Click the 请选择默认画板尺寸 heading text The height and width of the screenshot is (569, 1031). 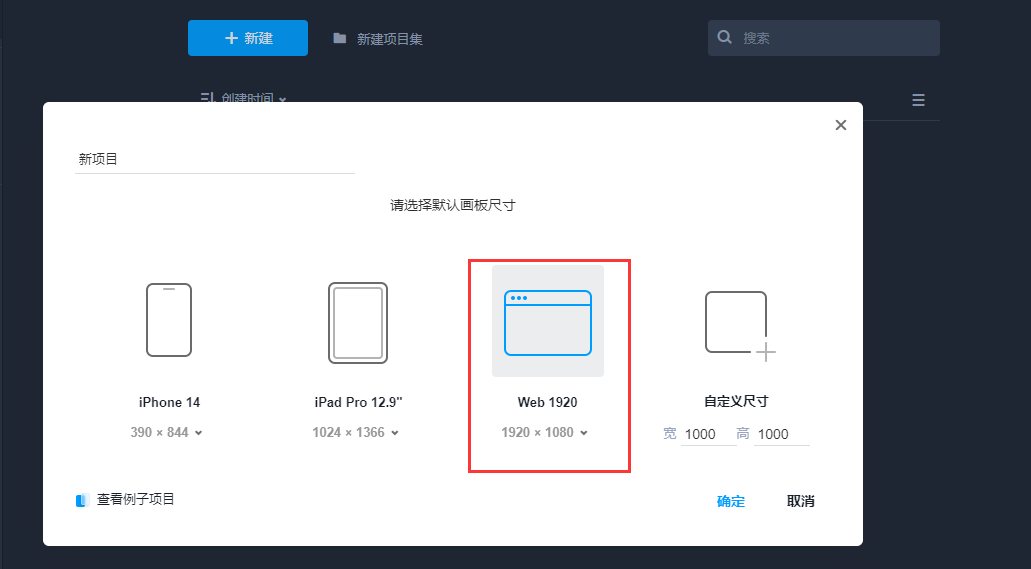pos(453,205)
